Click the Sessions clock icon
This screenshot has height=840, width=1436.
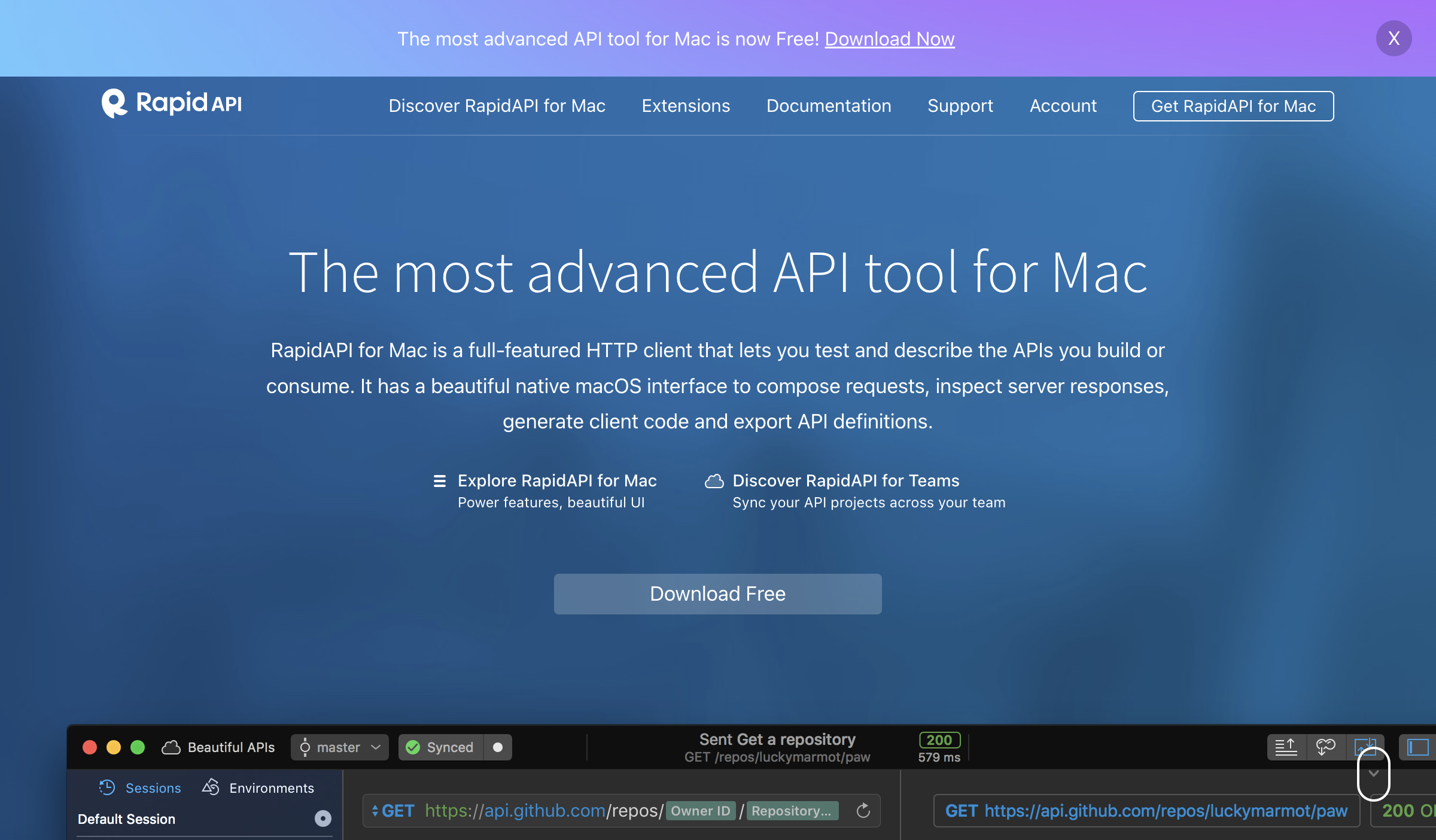pyautogui.click(x=107, y=787)
